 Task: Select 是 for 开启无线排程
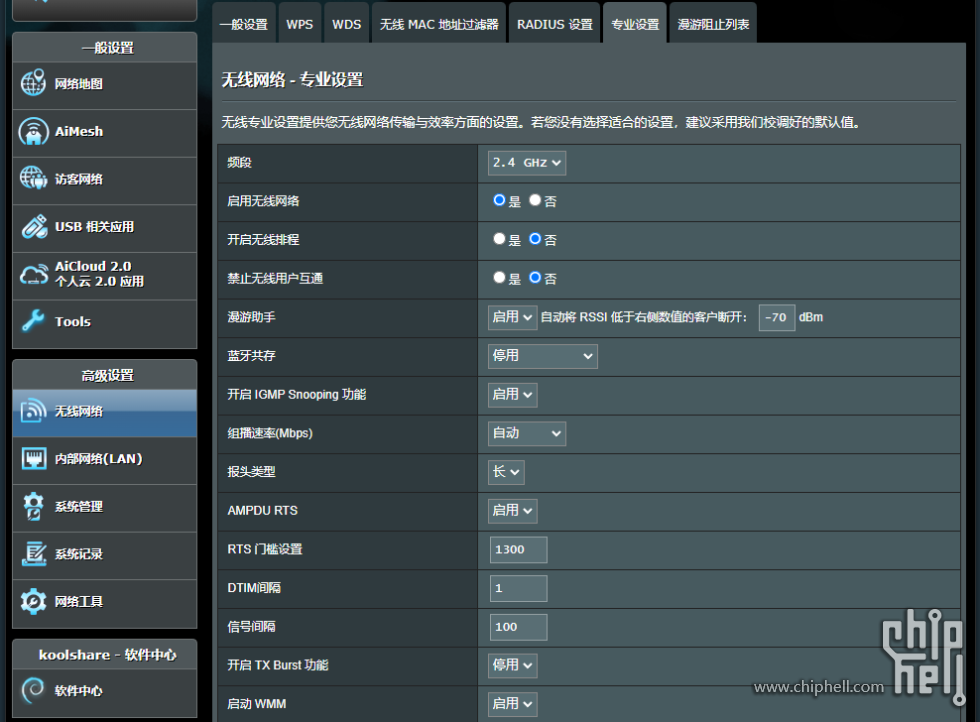click(499, 239)
